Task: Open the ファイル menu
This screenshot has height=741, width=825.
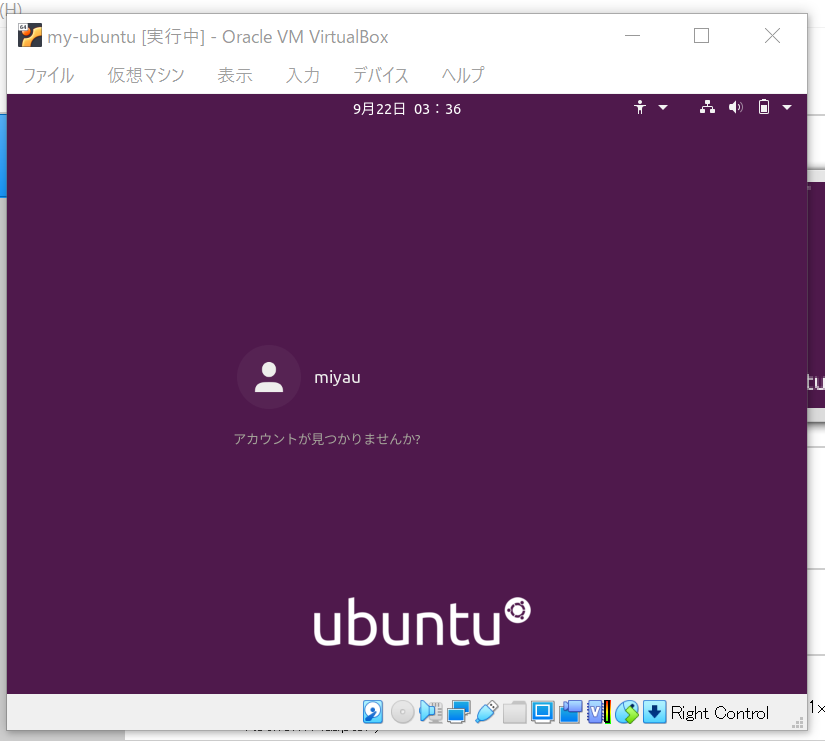Action: (48, 75)
